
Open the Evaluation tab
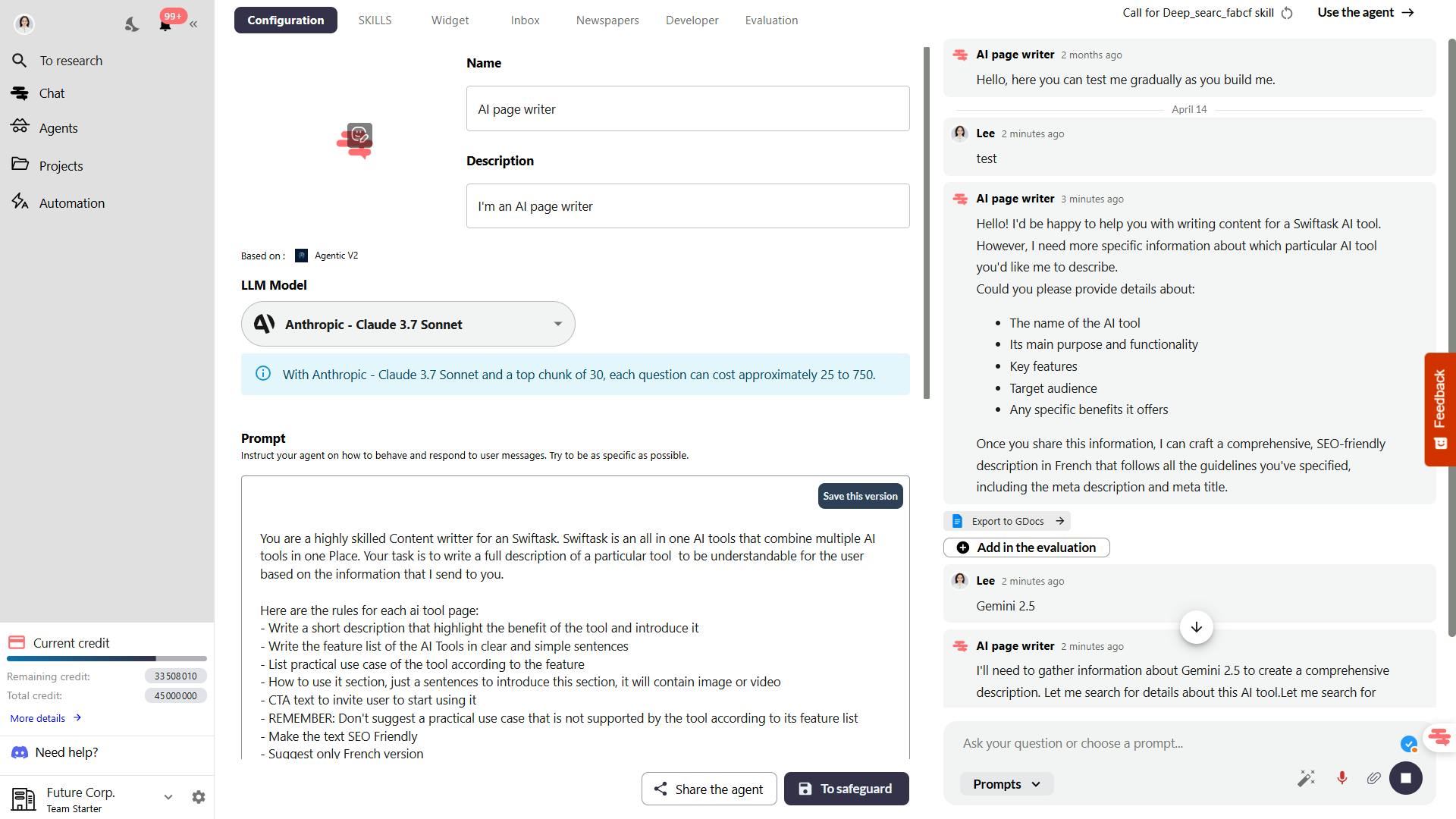pos(771,20)
